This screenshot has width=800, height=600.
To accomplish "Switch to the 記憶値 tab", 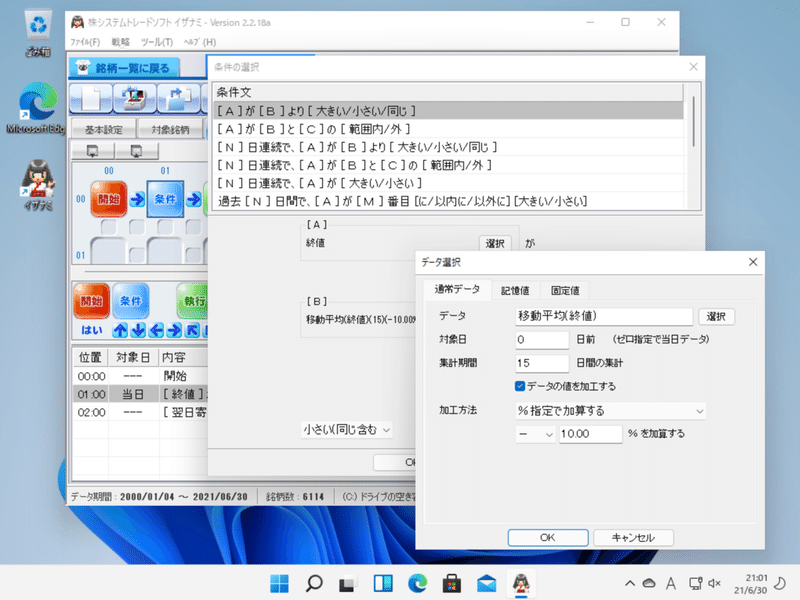I will coord(515,290).
